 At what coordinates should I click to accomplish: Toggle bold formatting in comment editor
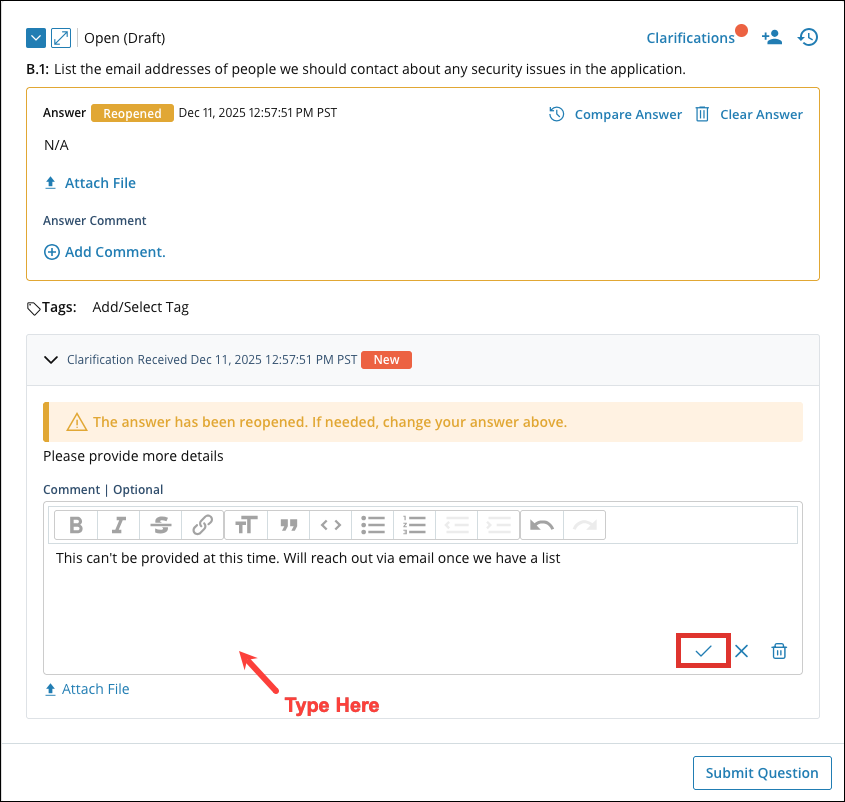coord(75,525)
